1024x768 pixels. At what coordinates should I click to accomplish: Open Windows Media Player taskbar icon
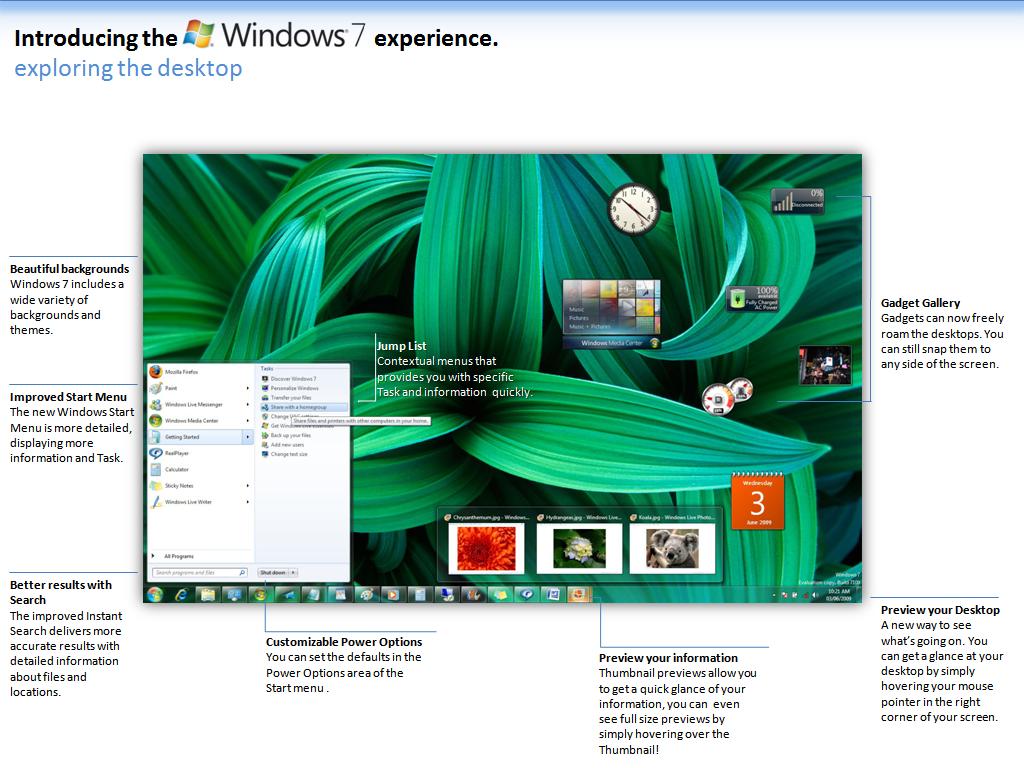(x=392, y=594)
